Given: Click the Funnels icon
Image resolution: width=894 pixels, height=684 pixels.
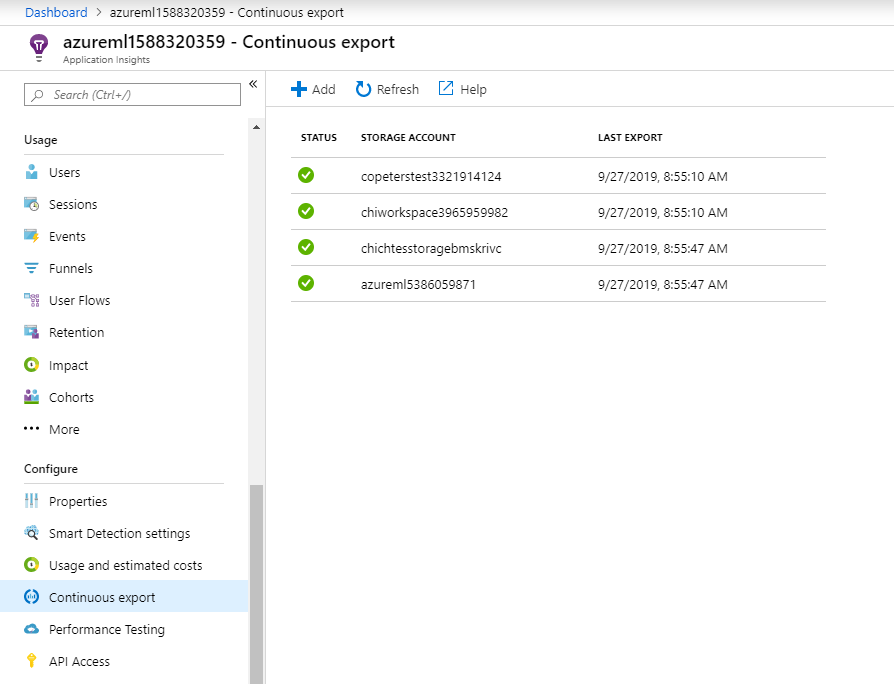Looking at the screenshot, I should (x=31, y=268).
